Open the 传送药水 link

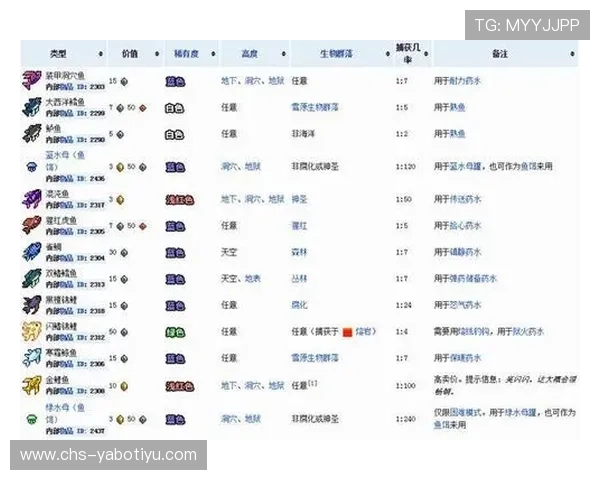(465, 199)
